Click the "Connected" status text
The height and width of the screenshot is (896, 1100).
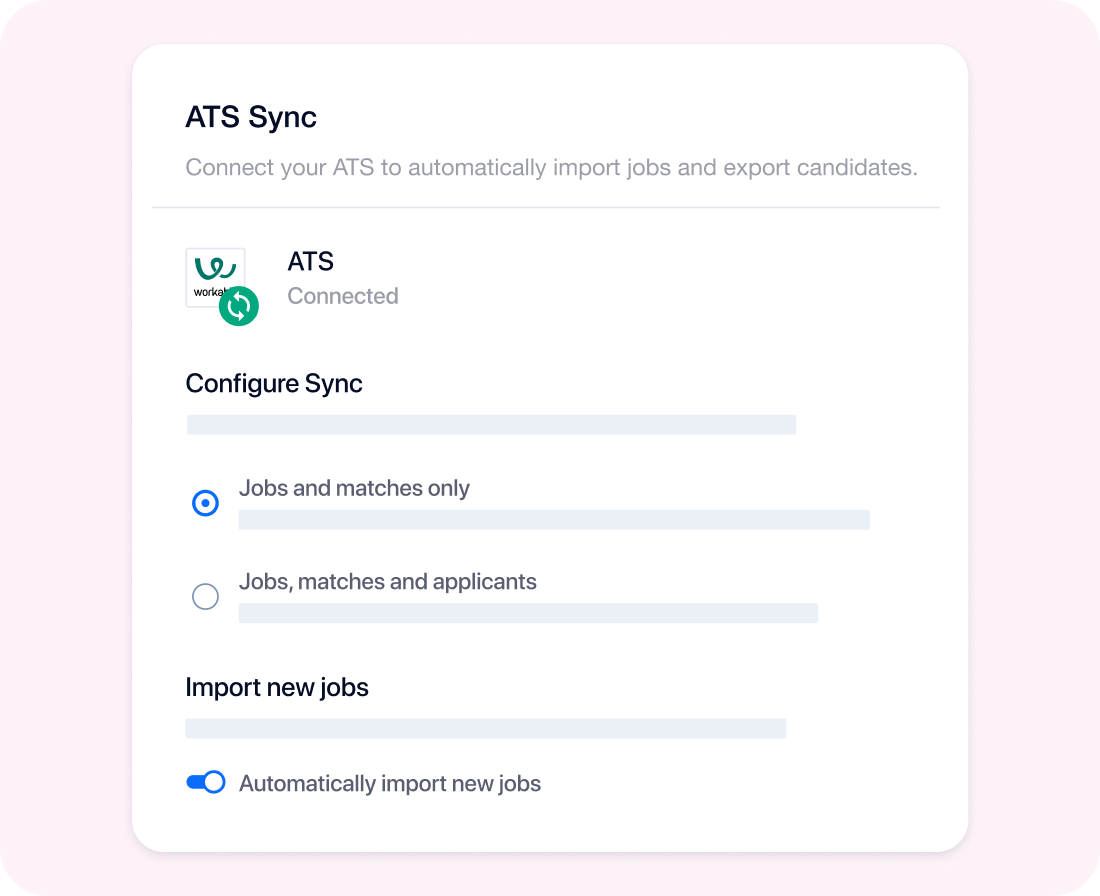coord(343,296)
